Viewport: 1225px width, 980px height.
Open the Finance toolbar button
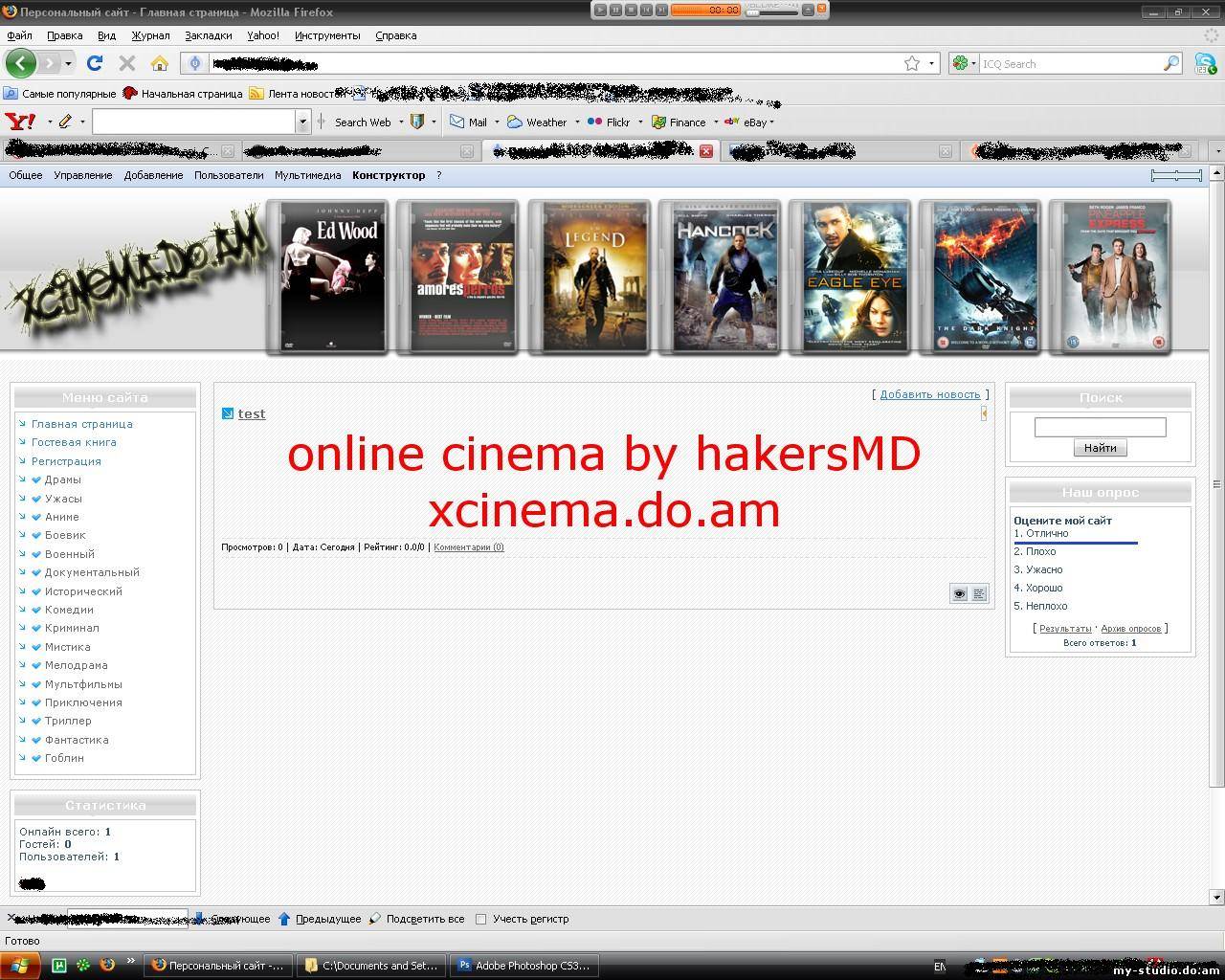(x=679, y=122)
